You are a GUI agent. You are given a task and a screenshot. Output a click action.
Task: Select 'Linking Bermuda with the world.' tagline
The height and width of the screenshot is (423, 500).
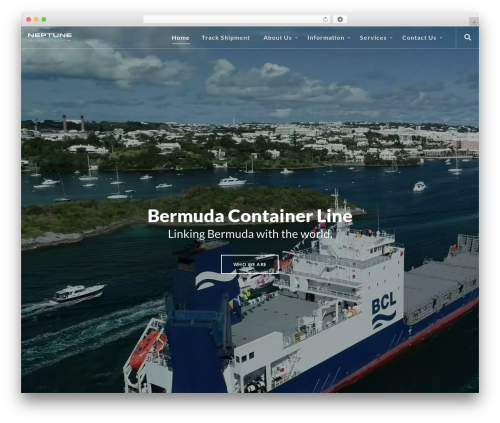(250, 234)
